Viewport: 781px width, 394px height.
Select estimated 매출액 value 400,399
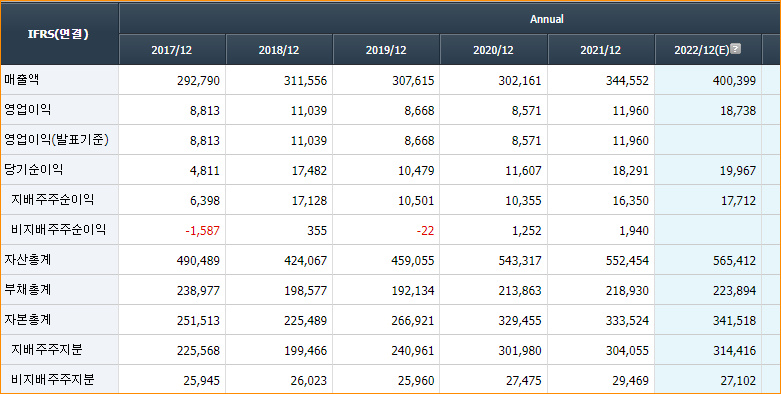pyautogui.click(x=735, y=81)
